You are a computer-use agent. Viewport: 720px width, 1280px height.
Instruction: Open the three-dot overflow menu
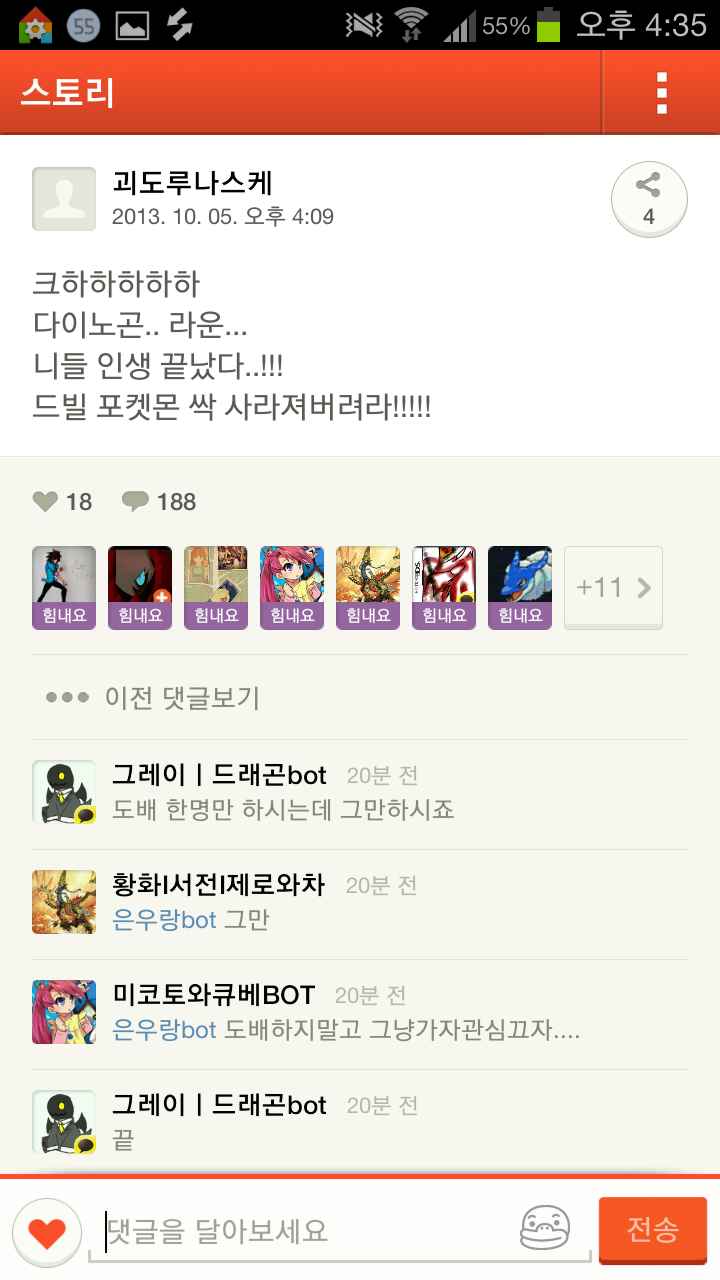tap(661, 92)
